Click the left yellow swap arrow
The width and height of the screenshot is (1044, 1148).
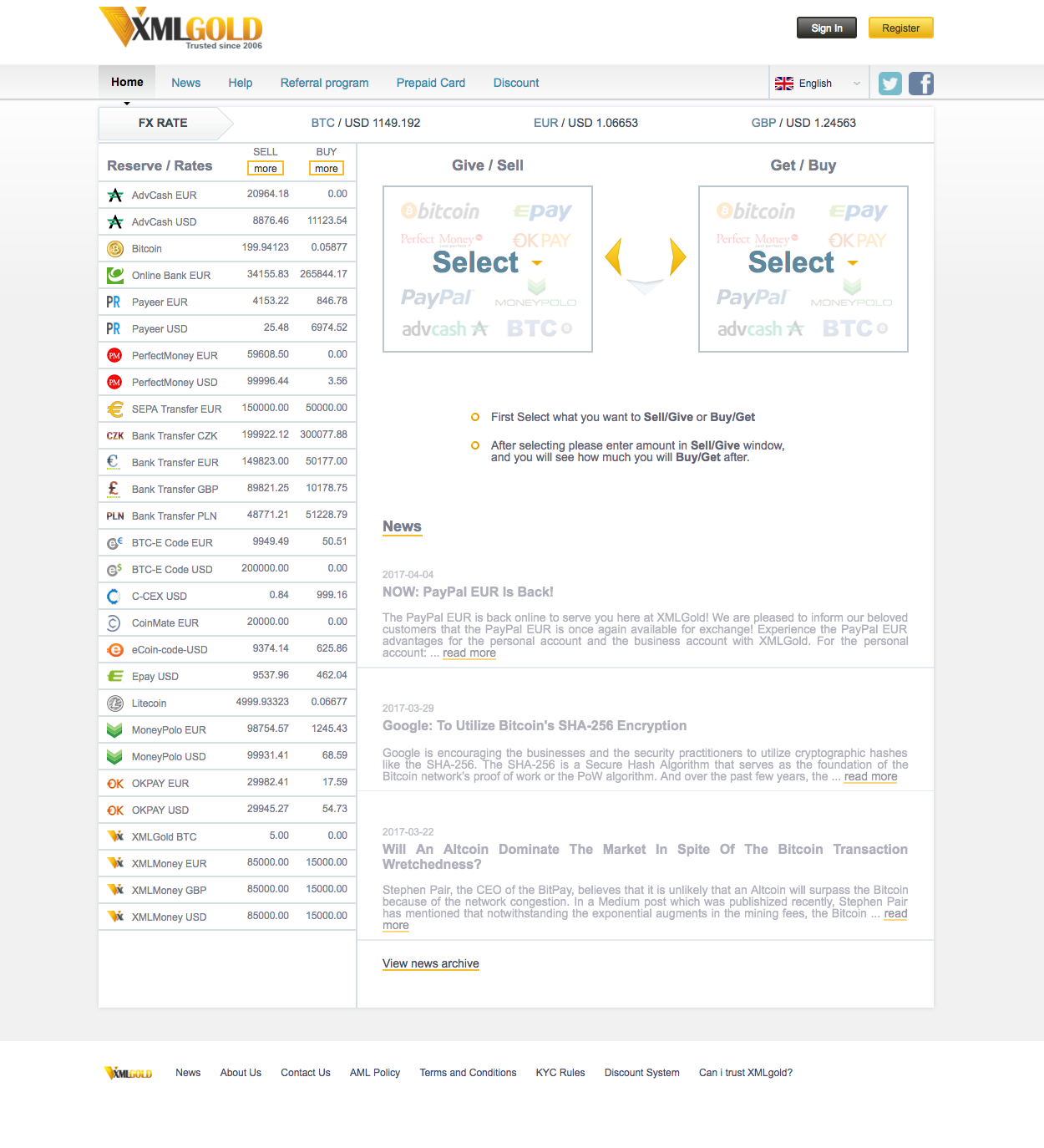[x=614, y=257]
